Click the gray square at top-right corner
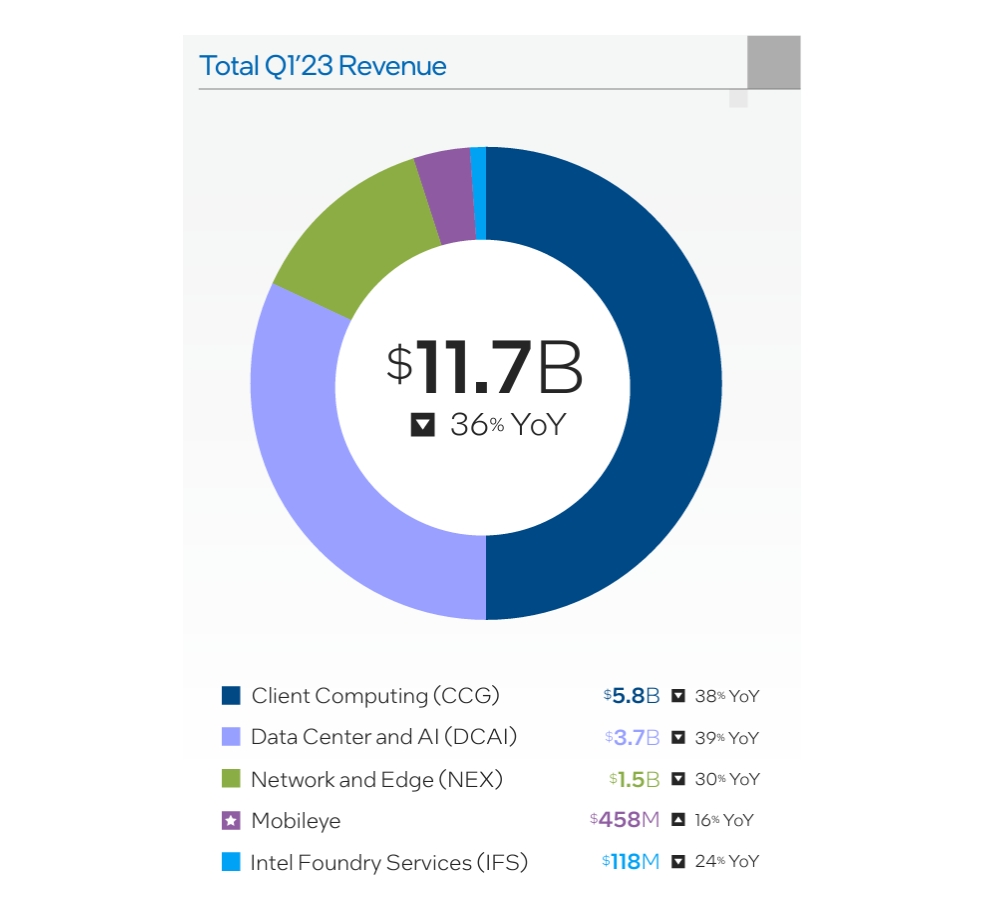 [x=772, y=62]
